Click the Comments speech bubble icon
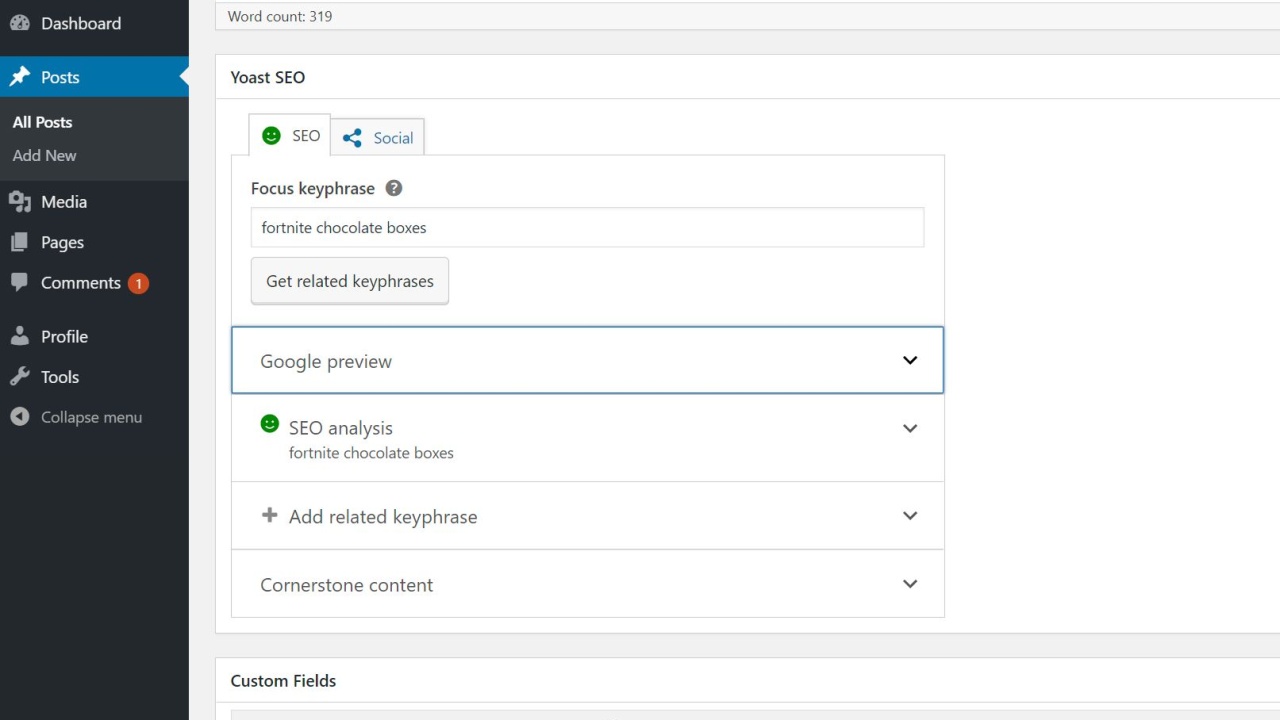Viewport: 1280px width, 720px height. [x=20, y=283]
